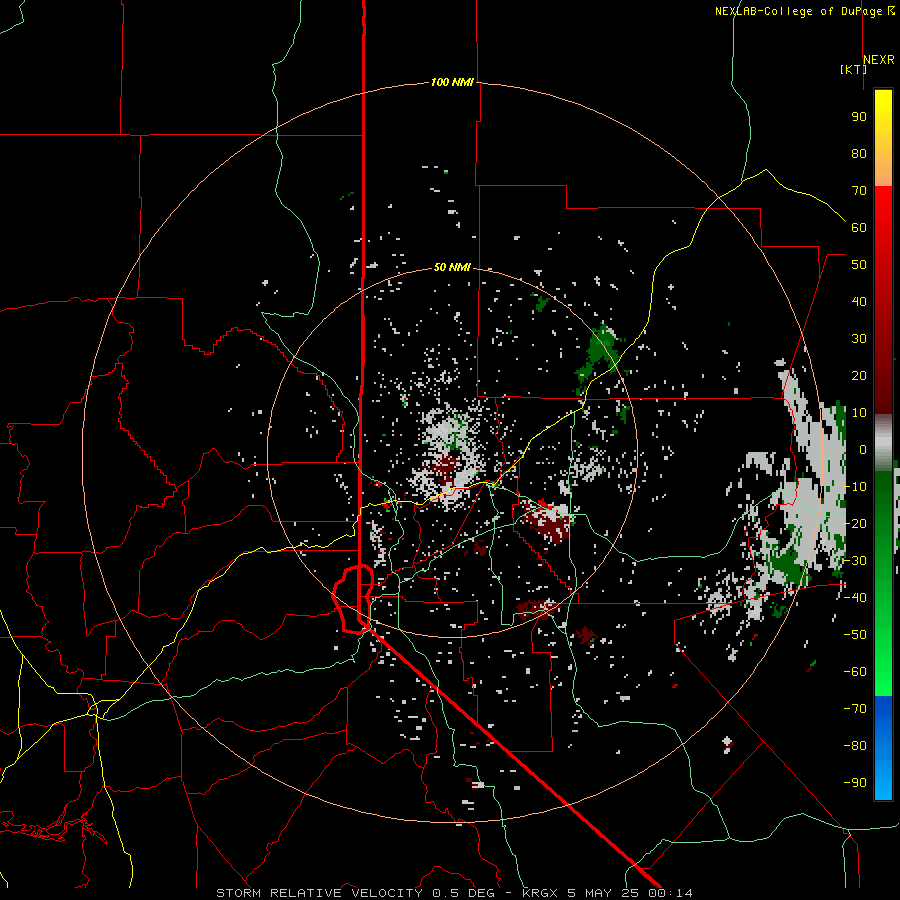Click the 40 value on the velocity scale
The height and width of the screenshot is (900, 900).
pos(859,301)
